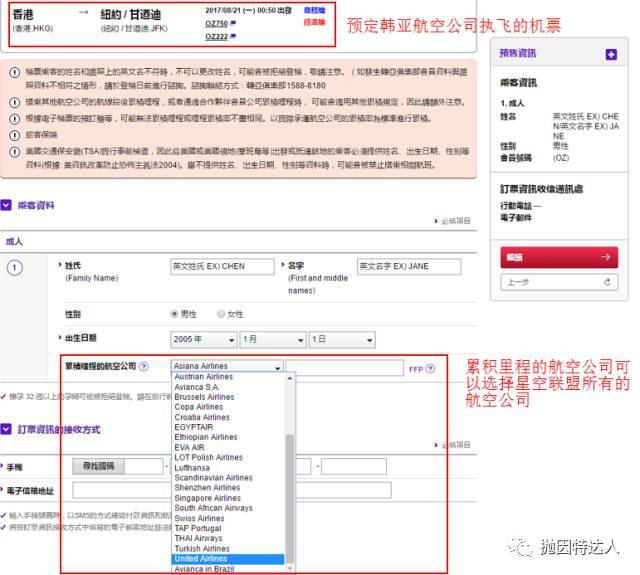
Task: Click the red continue button
Action: click(559, 258)
